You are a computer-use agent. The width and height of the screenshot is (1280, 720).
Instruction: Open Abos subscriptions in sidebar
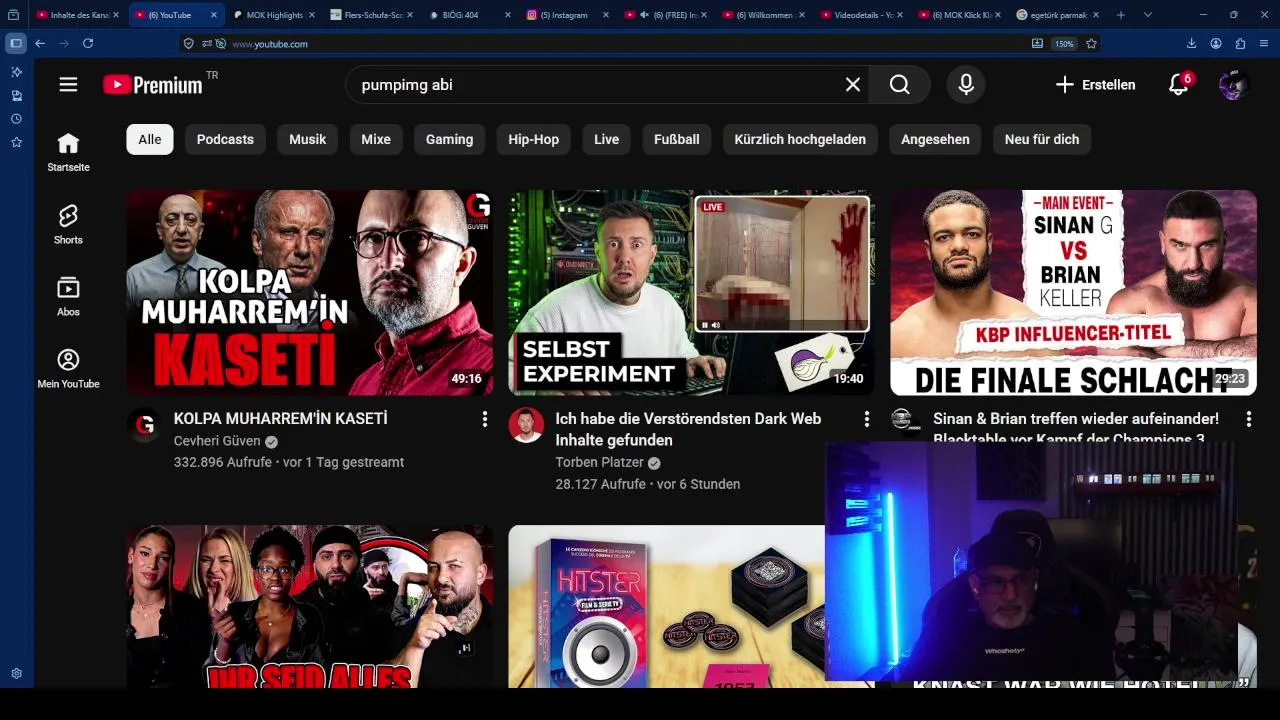[x=68, y=296]
